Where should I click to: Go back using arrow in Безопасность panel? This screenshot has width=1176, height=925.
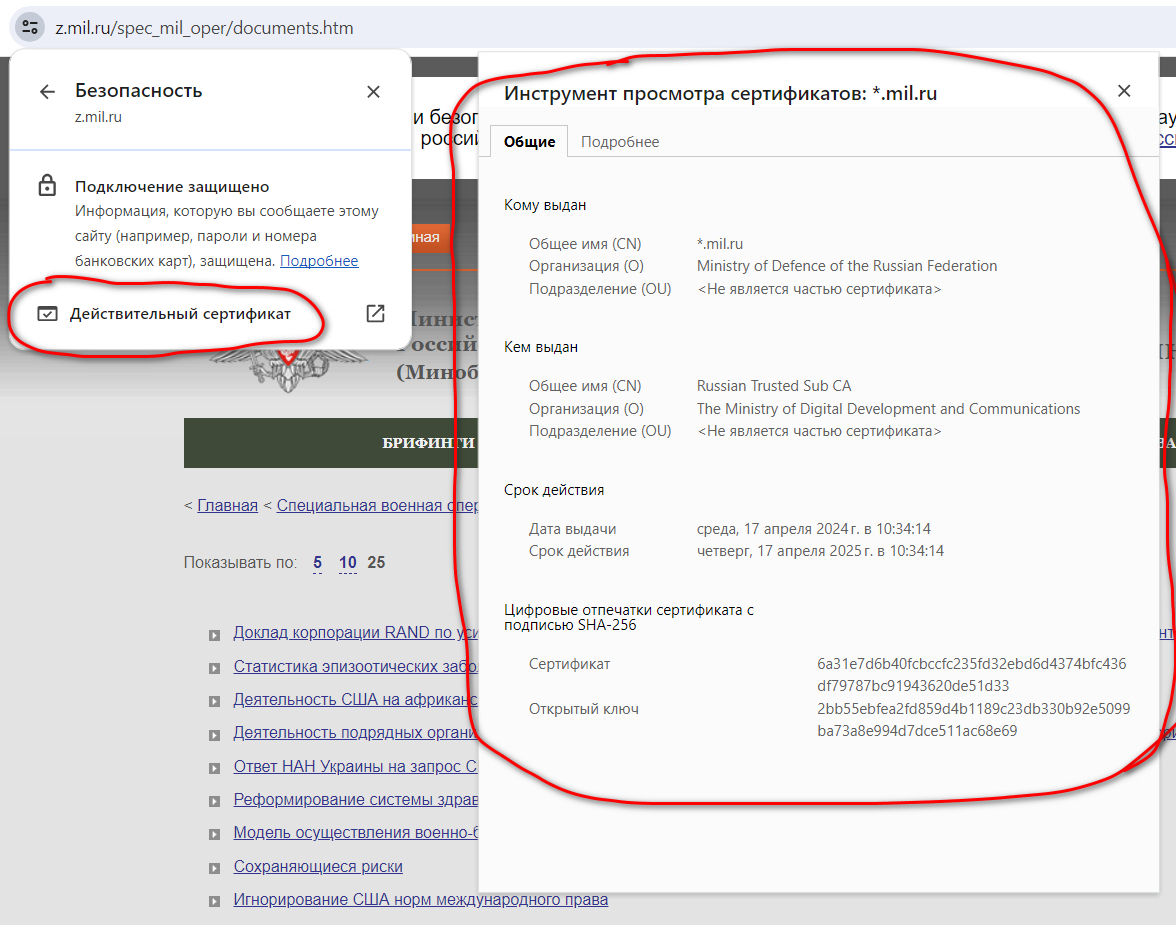pyautogui.click(x=47, y=92)
